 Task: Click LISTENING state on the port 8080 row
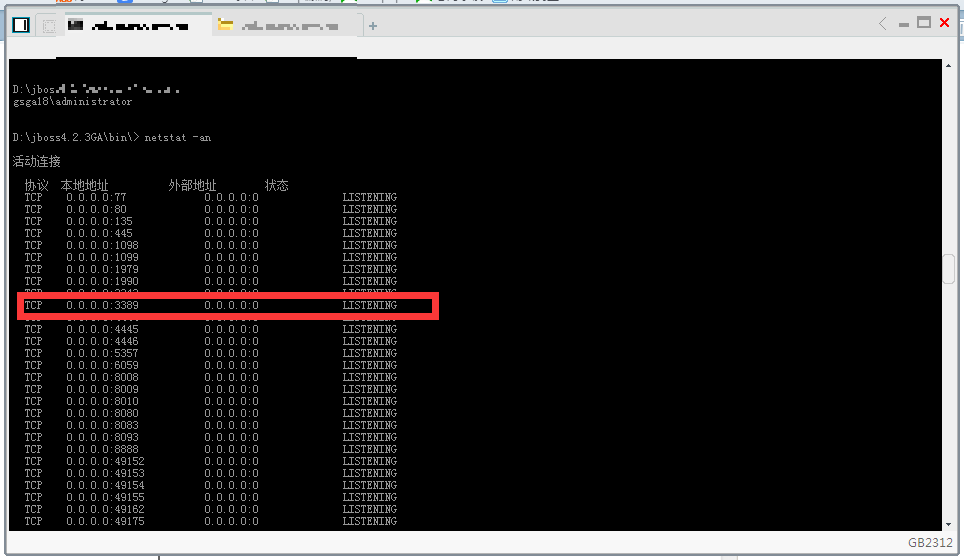[369, 413]
